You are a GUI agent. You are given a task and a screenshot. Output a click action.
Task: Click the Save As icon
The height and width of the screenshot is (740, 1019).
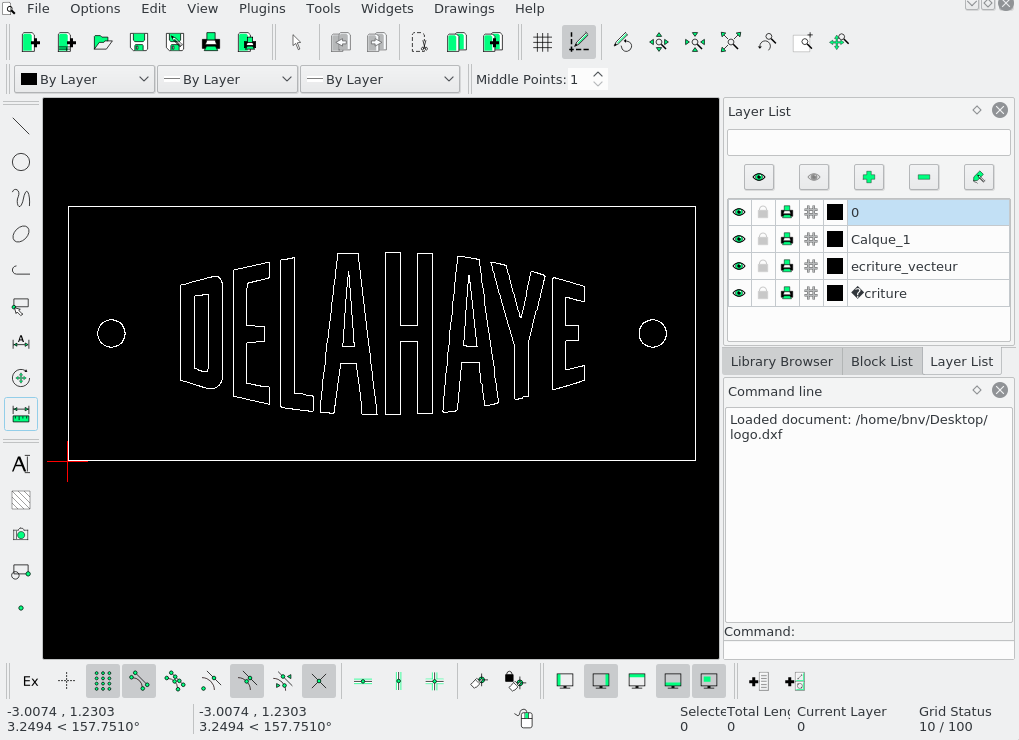[175, 43]
